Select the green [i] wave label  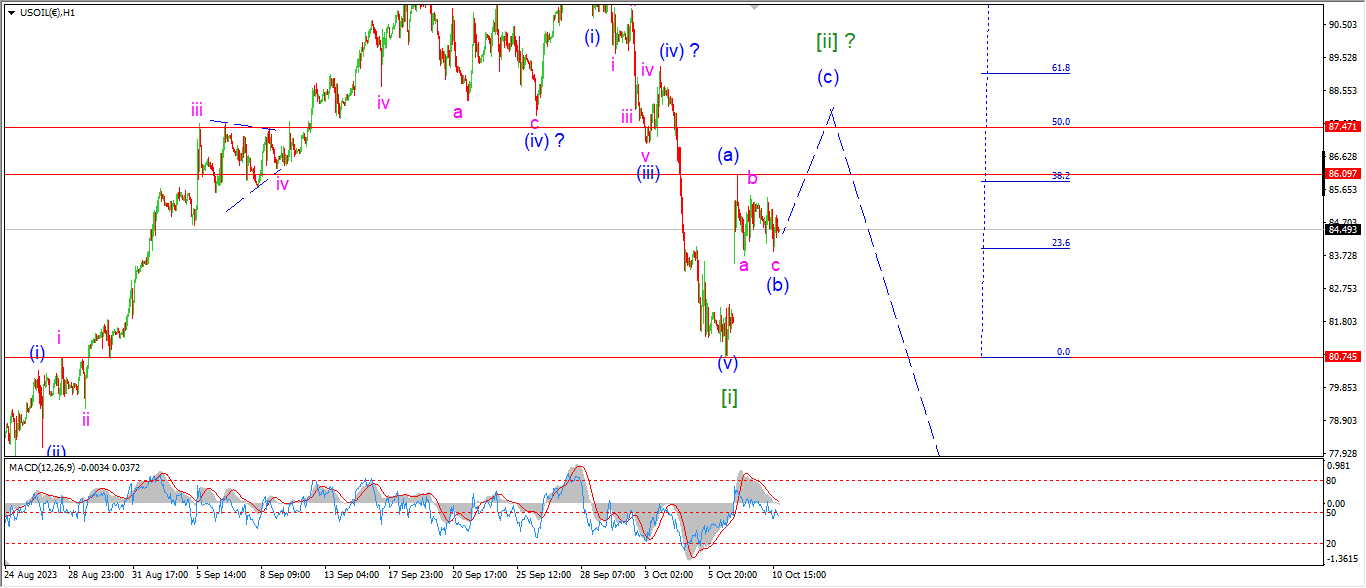[730, 397]
